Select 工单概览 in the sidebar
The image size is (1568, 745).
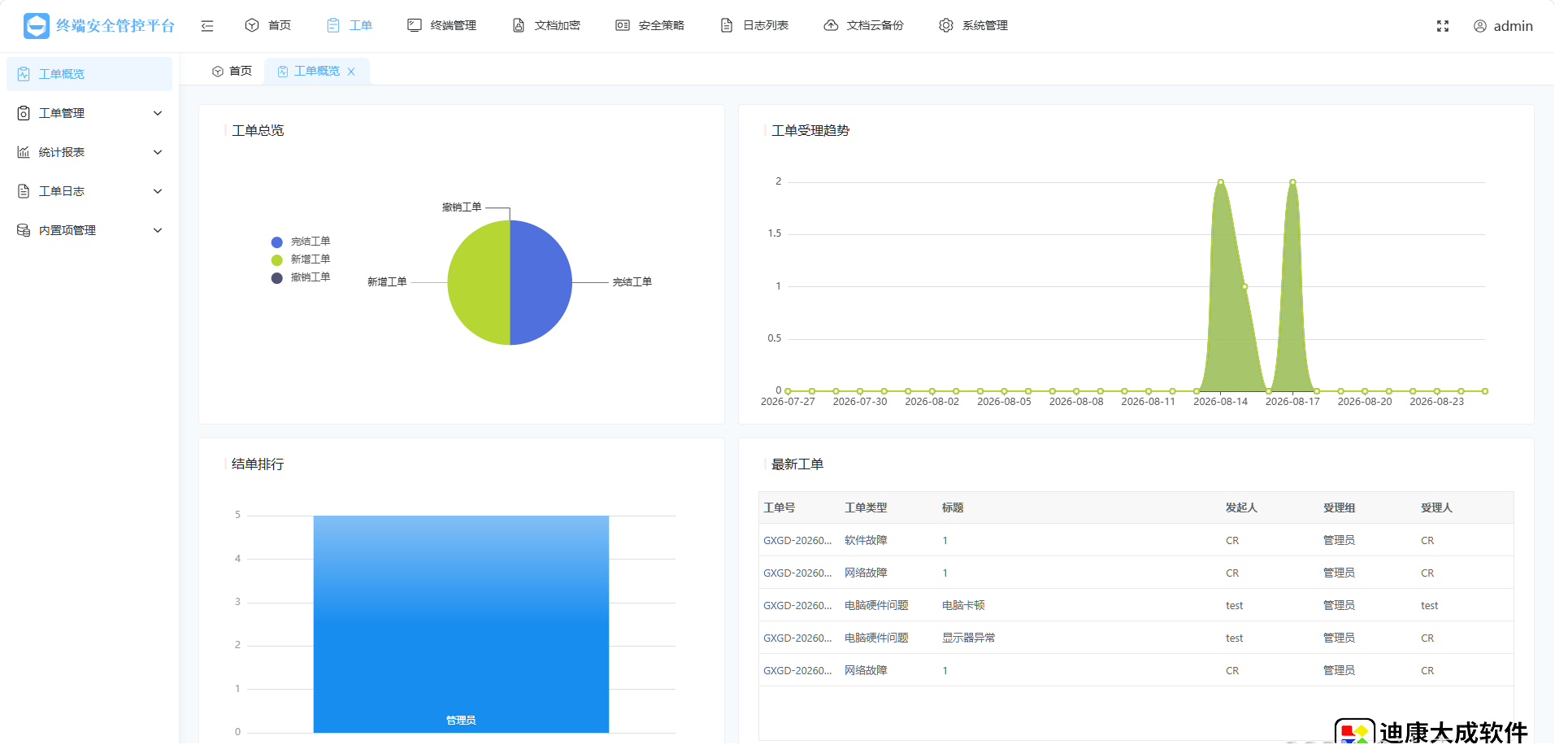point(89,74)
